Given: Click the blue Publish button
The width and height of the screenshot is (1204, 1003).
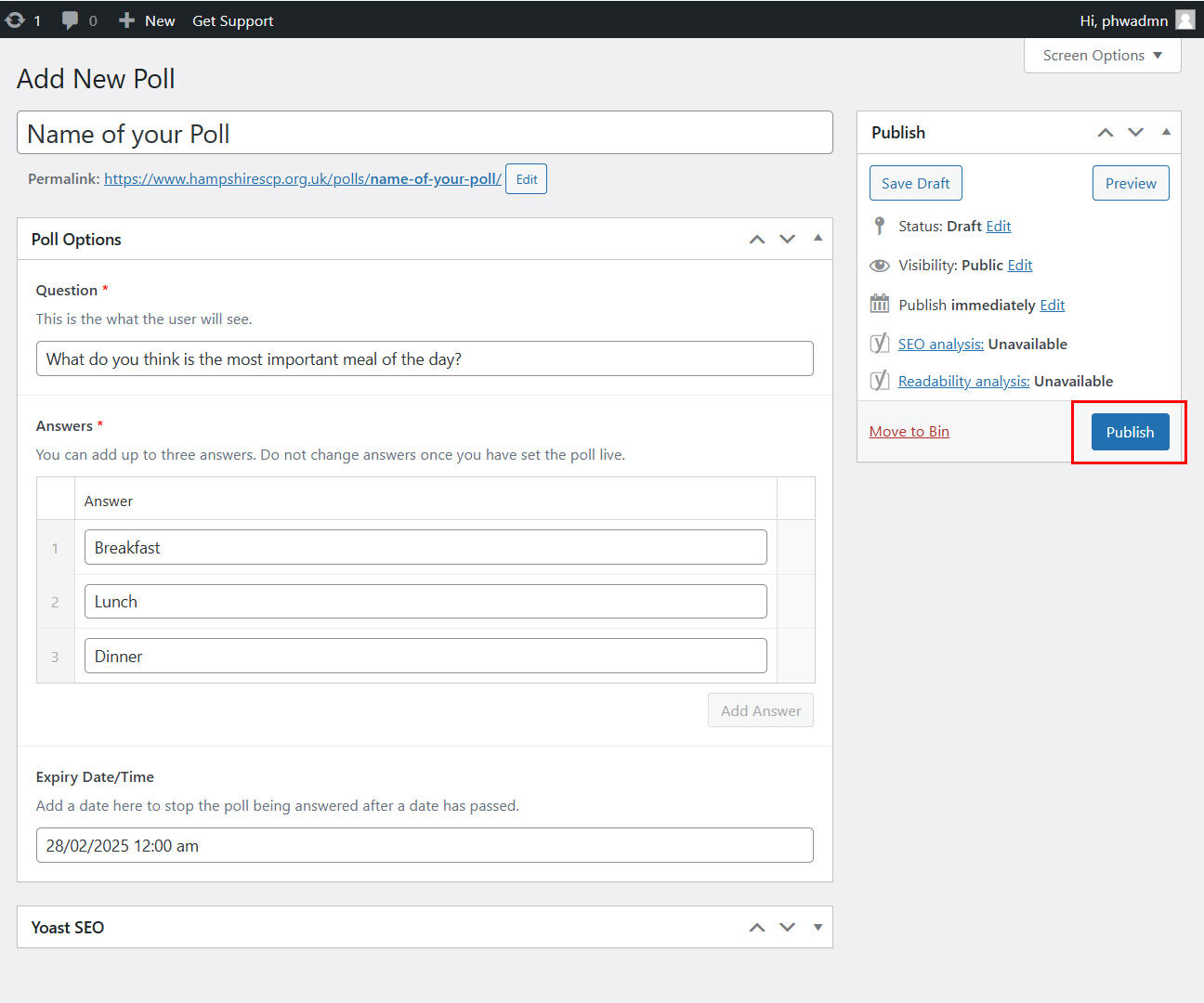Looking at the screenshot, I should tap(1130, 432).
